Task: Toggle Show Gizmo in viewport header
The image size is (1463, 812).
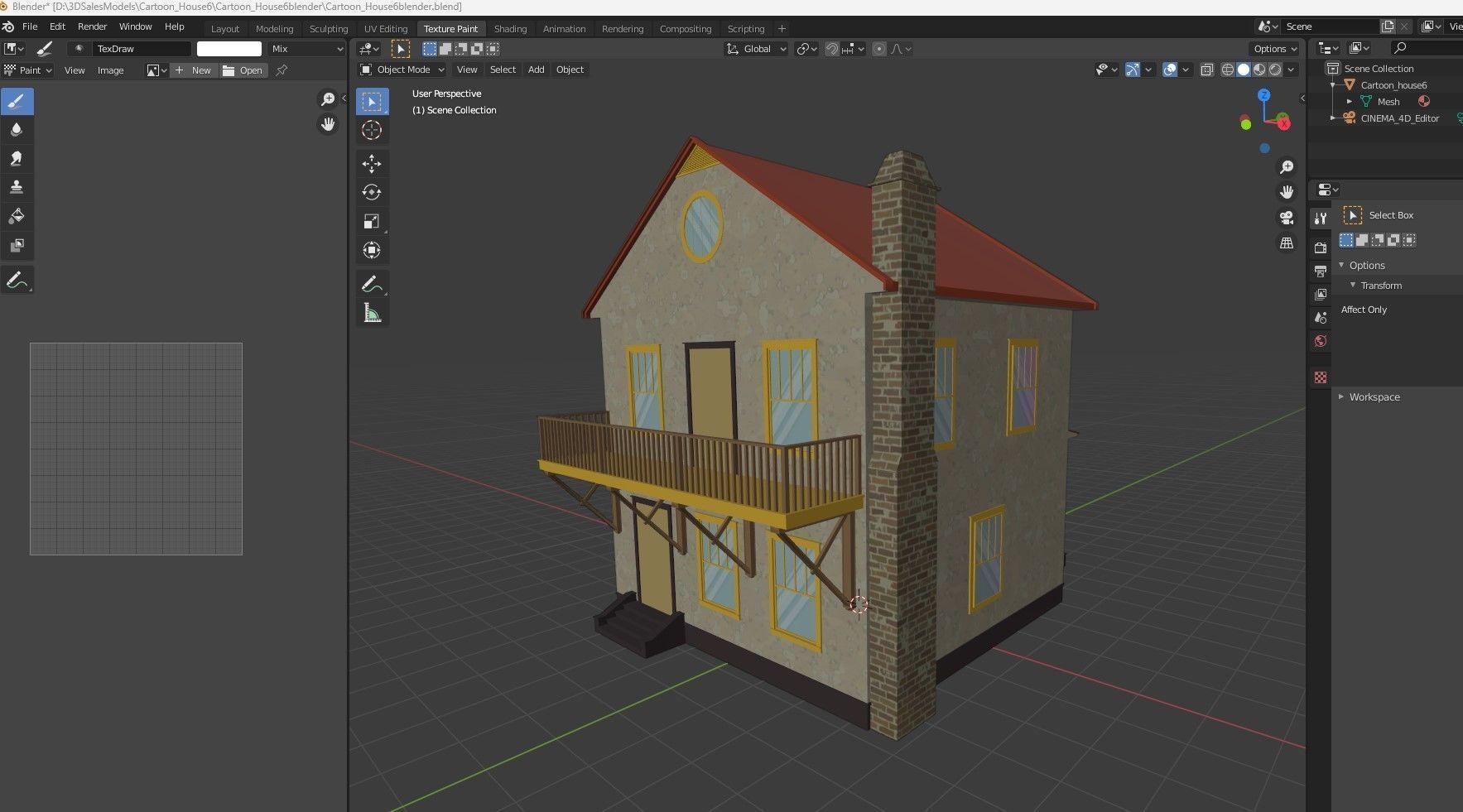Action: pyautogui.click(x=1133, y=70)
